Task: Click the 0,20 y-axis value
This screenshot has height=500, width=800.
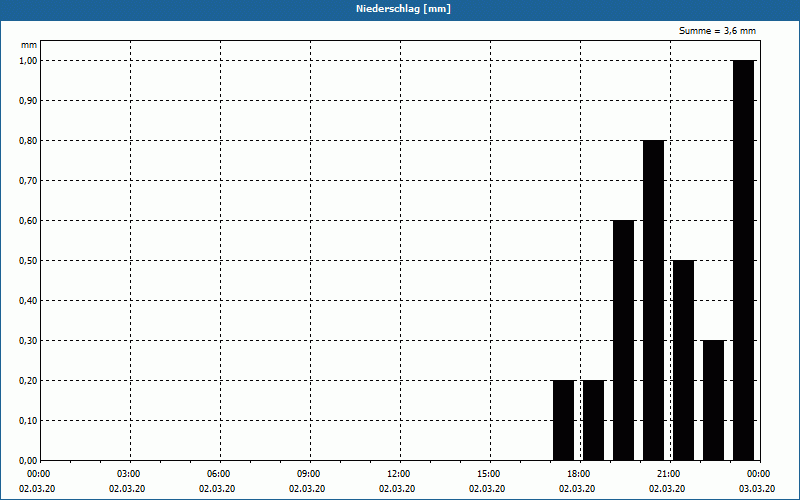Action: click(28, 381)
